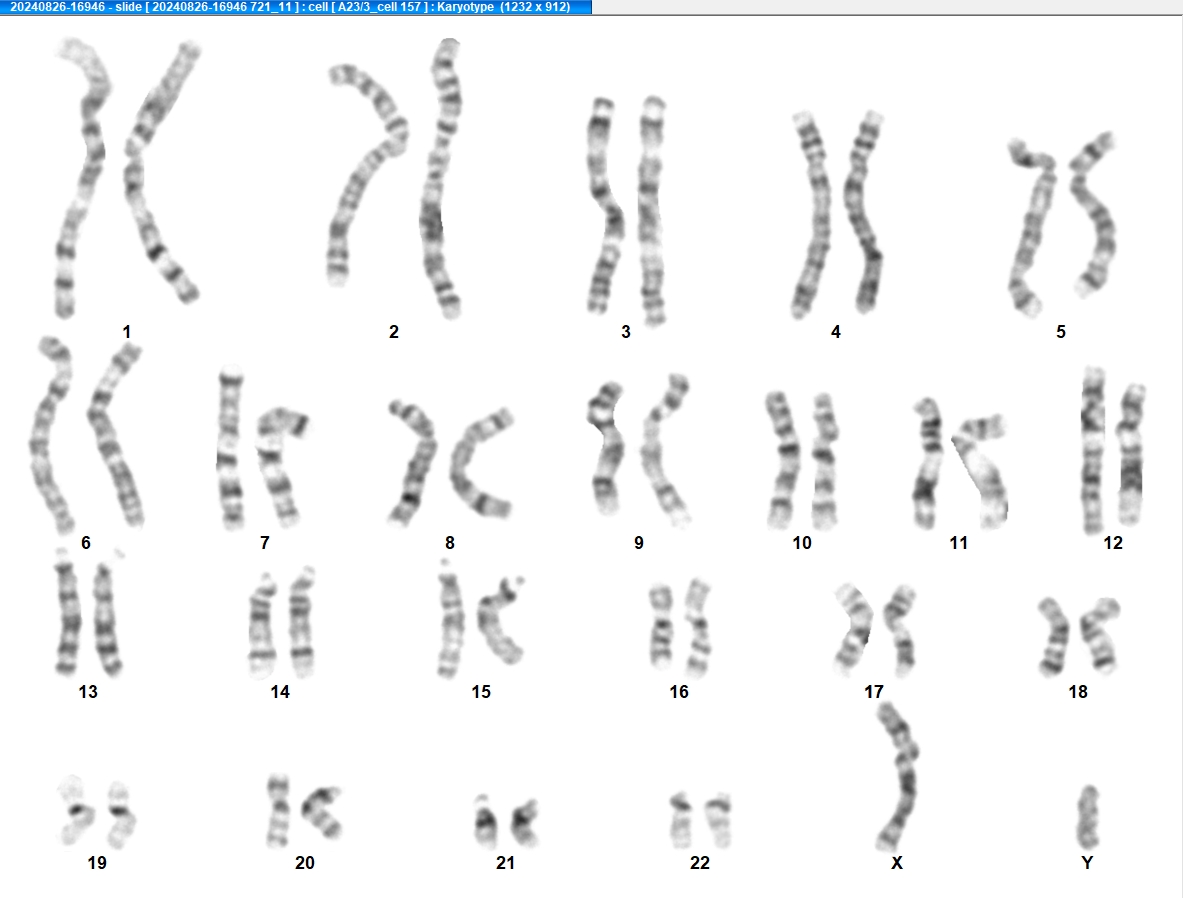Select the left chromosome 1 homolog

pyautogui.click(x=81, y=177)
